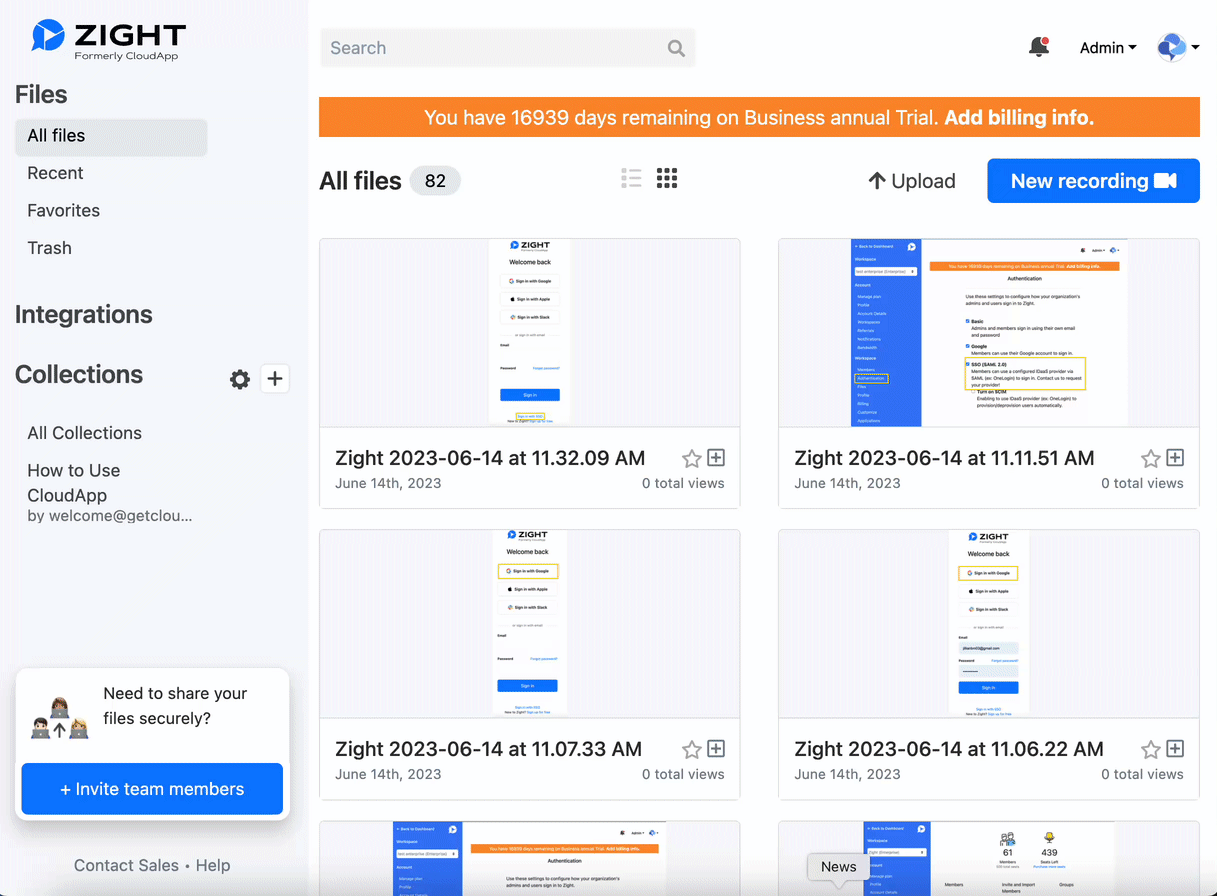Screen dimensions: 1217x896
Task: Select All files in sidebar
Action: (x=111, y=136)
